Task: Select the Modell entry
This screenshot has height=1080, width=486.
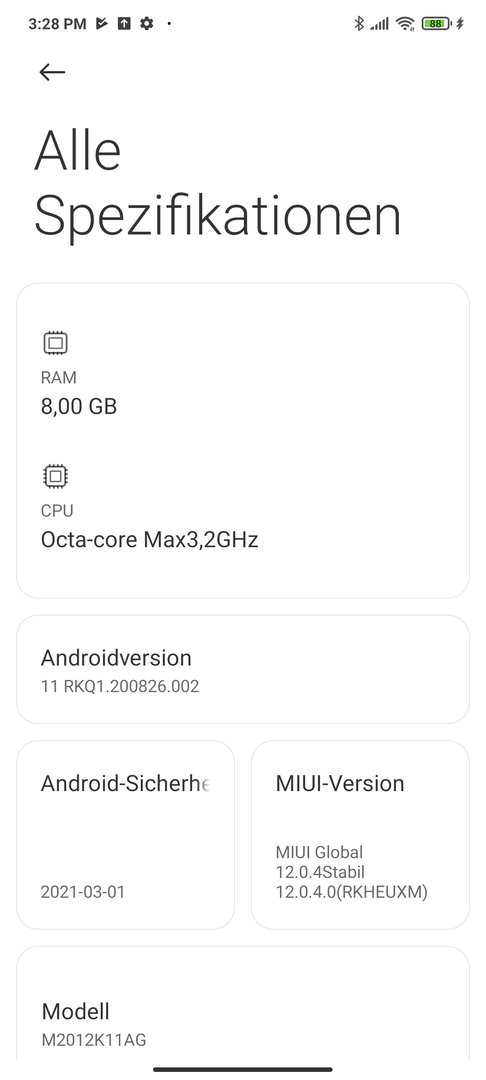Action: click(x=243, y=1004)
